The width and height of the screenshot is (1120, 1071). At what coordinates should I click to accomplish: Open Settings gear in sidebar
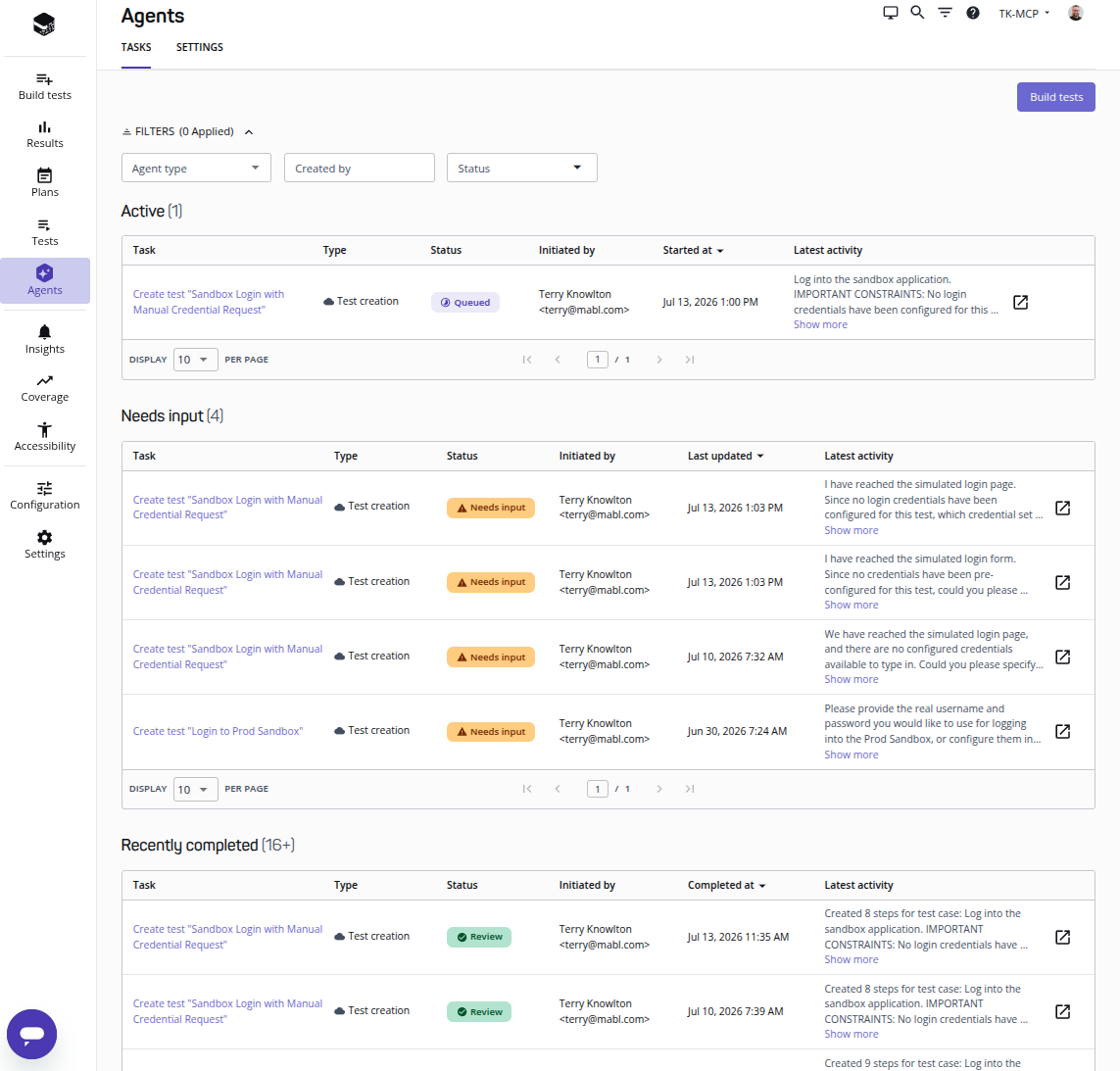[44, 545]
